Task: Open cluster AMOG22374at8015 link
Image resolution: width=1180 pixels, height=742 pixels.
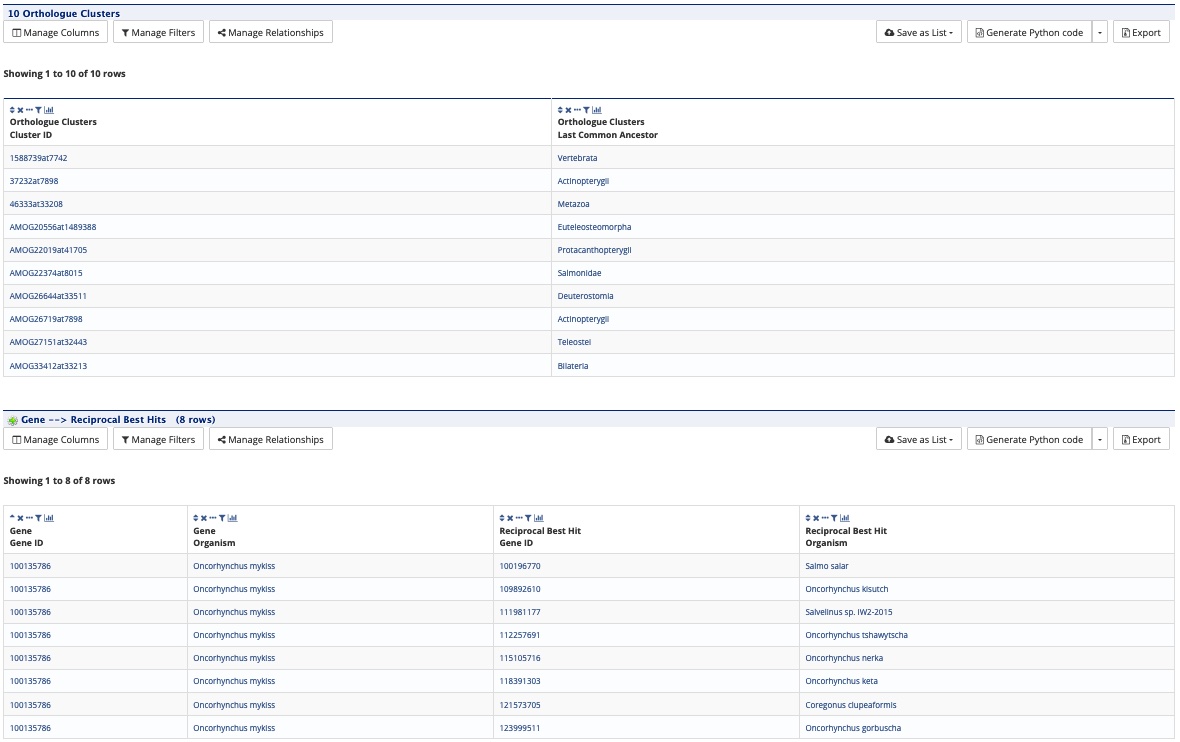Action: 46,273
